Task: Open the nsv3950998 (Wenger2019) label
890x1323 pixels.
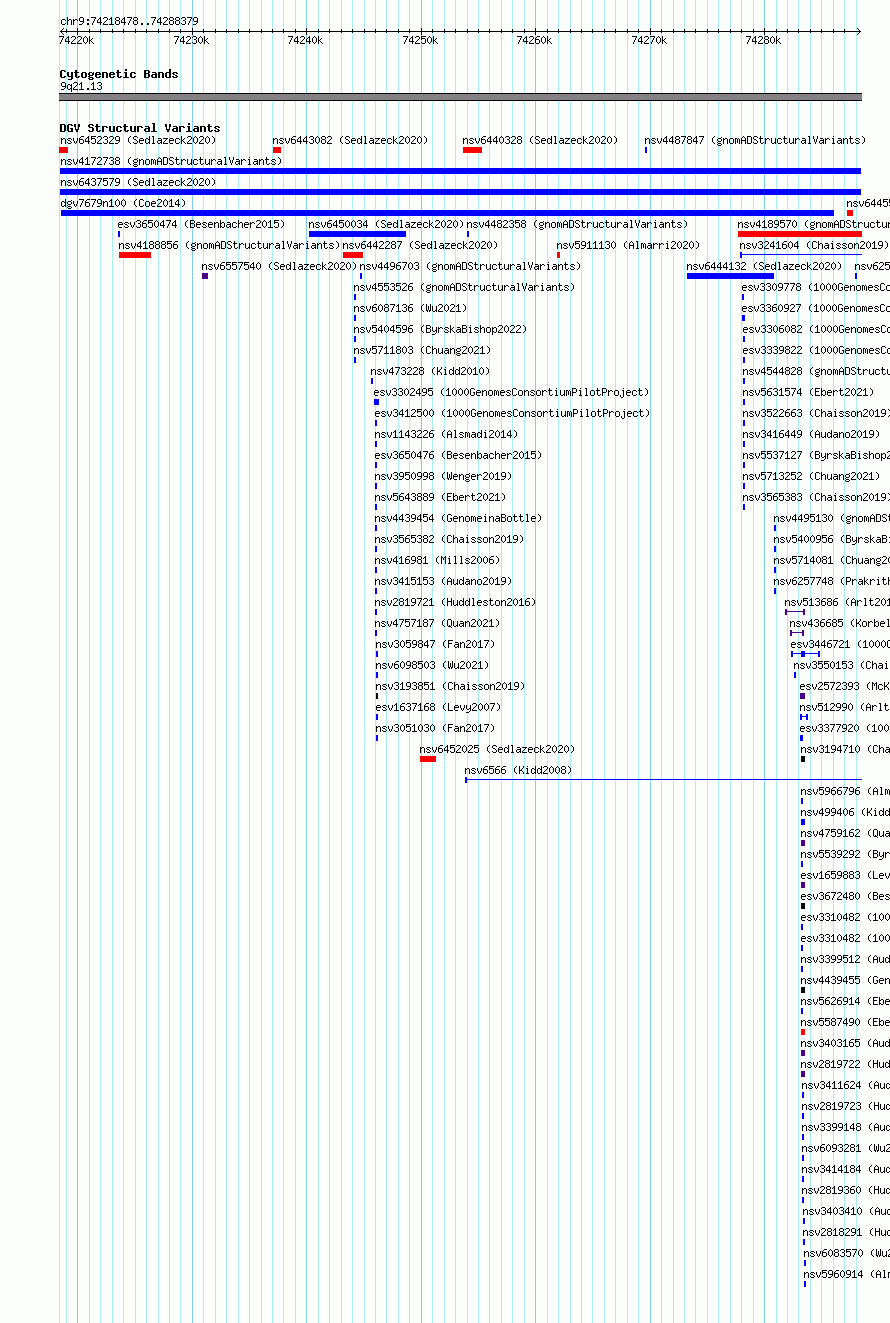Action: pos(443,476)
